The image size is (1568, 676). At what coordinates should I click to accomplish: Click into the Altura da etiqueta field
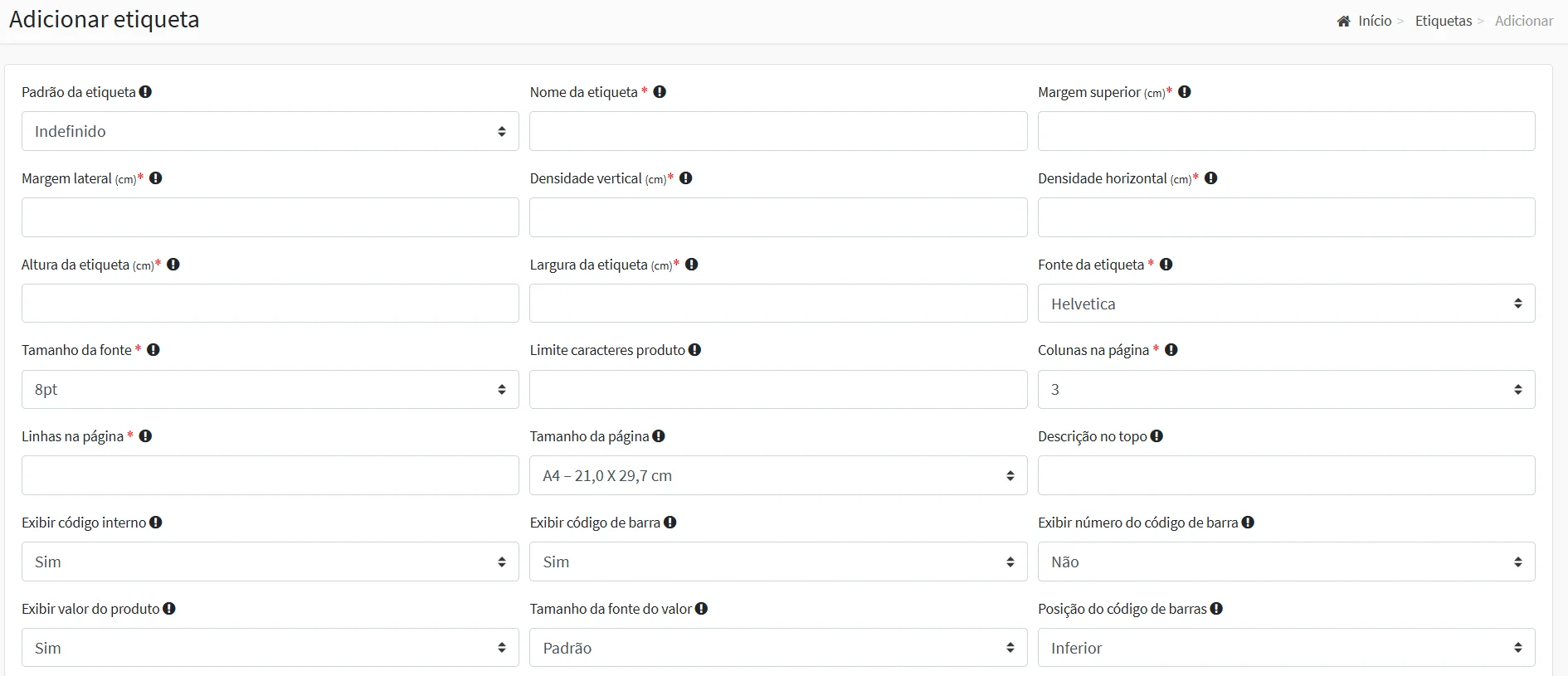pos(270,304)
